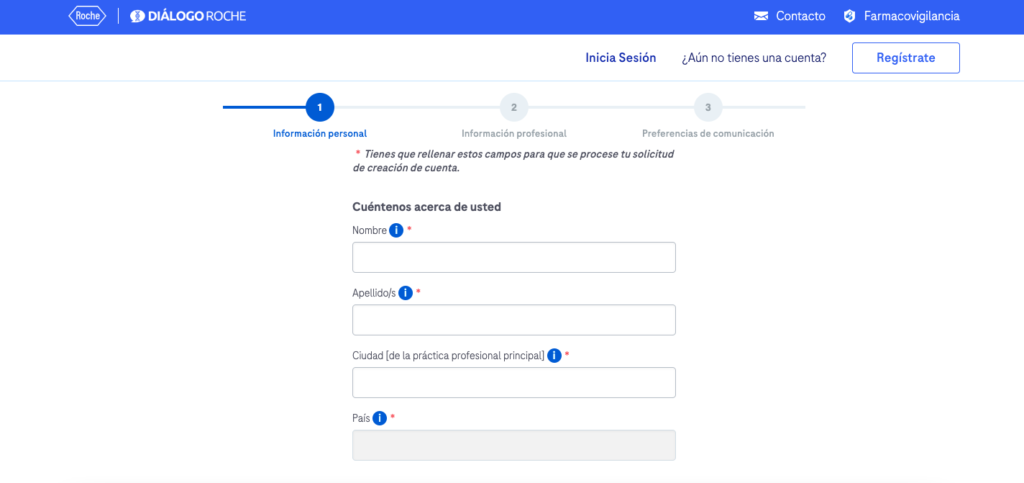Focus the Apellido/s text field
Image resolution: width=1024 pixels, height=483 pixels.
(x=514, y=320)
